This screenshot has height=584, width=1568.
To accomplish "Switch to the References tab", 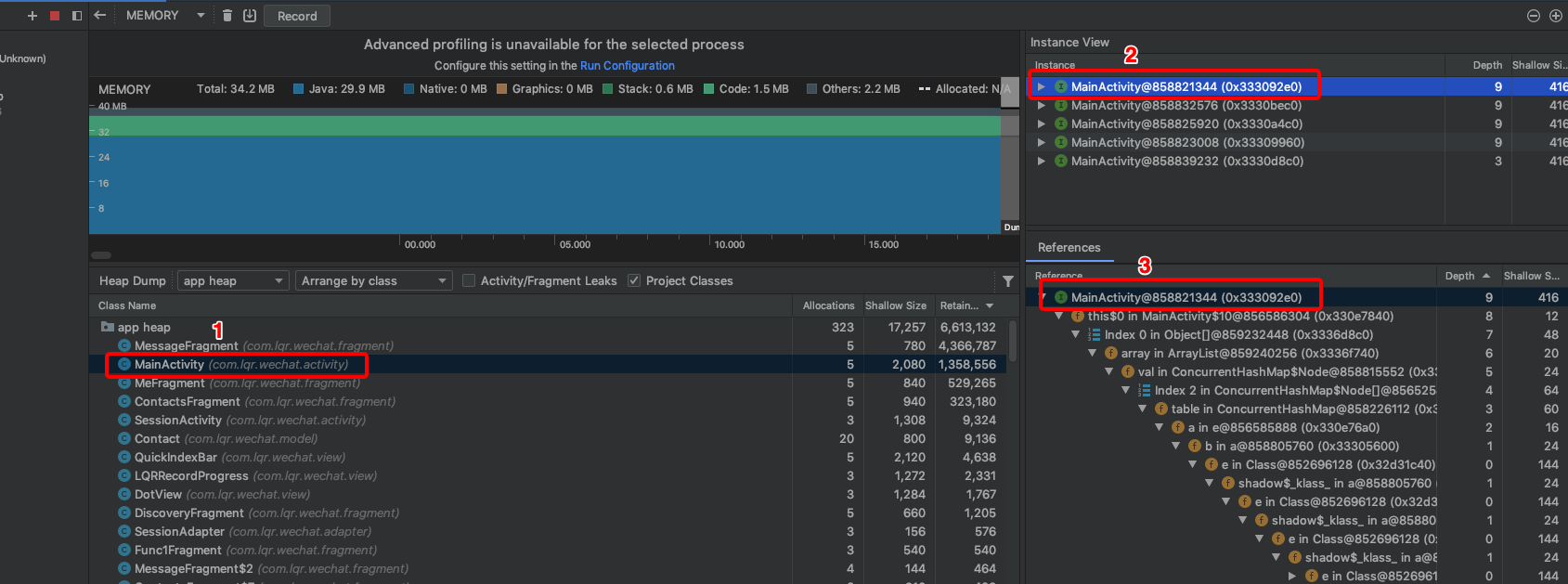I will coord(1069,247).
